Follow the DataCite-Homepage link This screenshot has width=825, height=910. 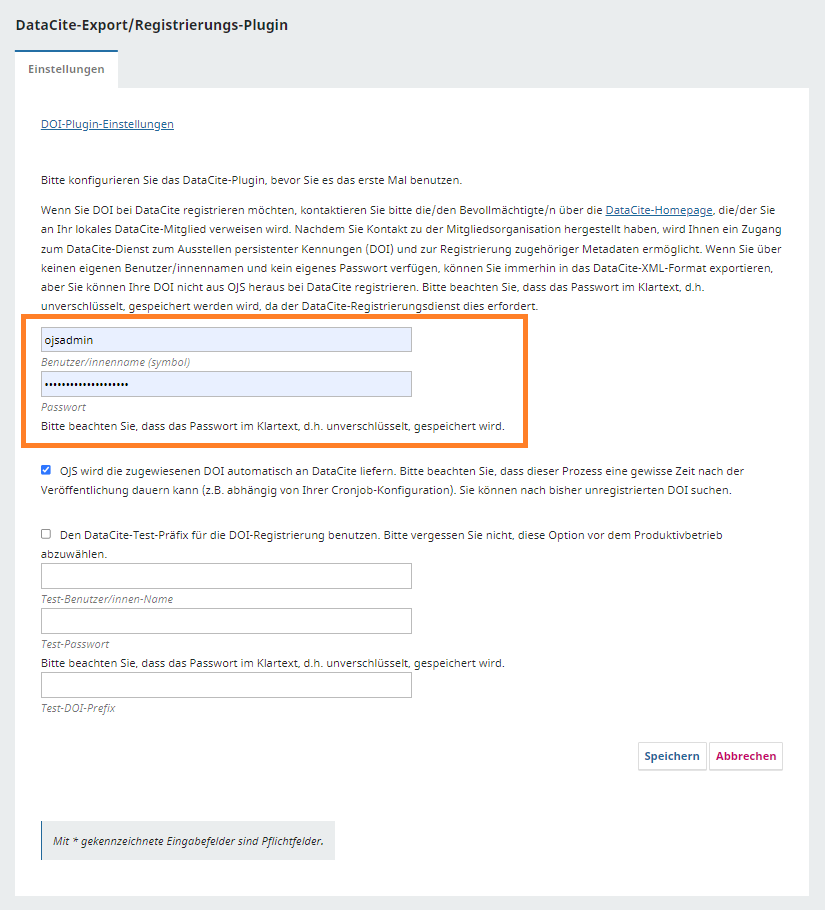pos(659,210)
